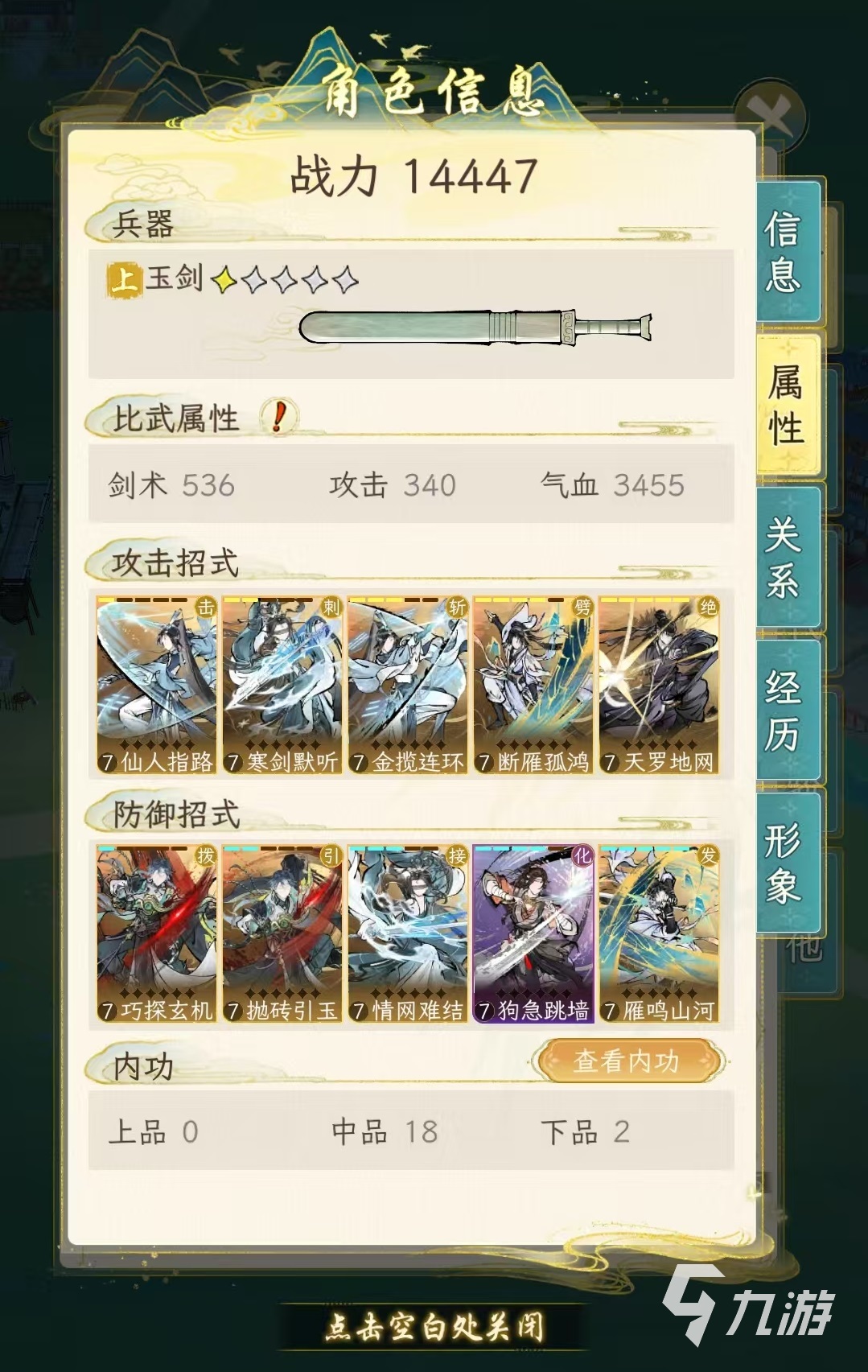View the 情网难结 defense card
868x1372 pixels.
(x=407, y=933)
